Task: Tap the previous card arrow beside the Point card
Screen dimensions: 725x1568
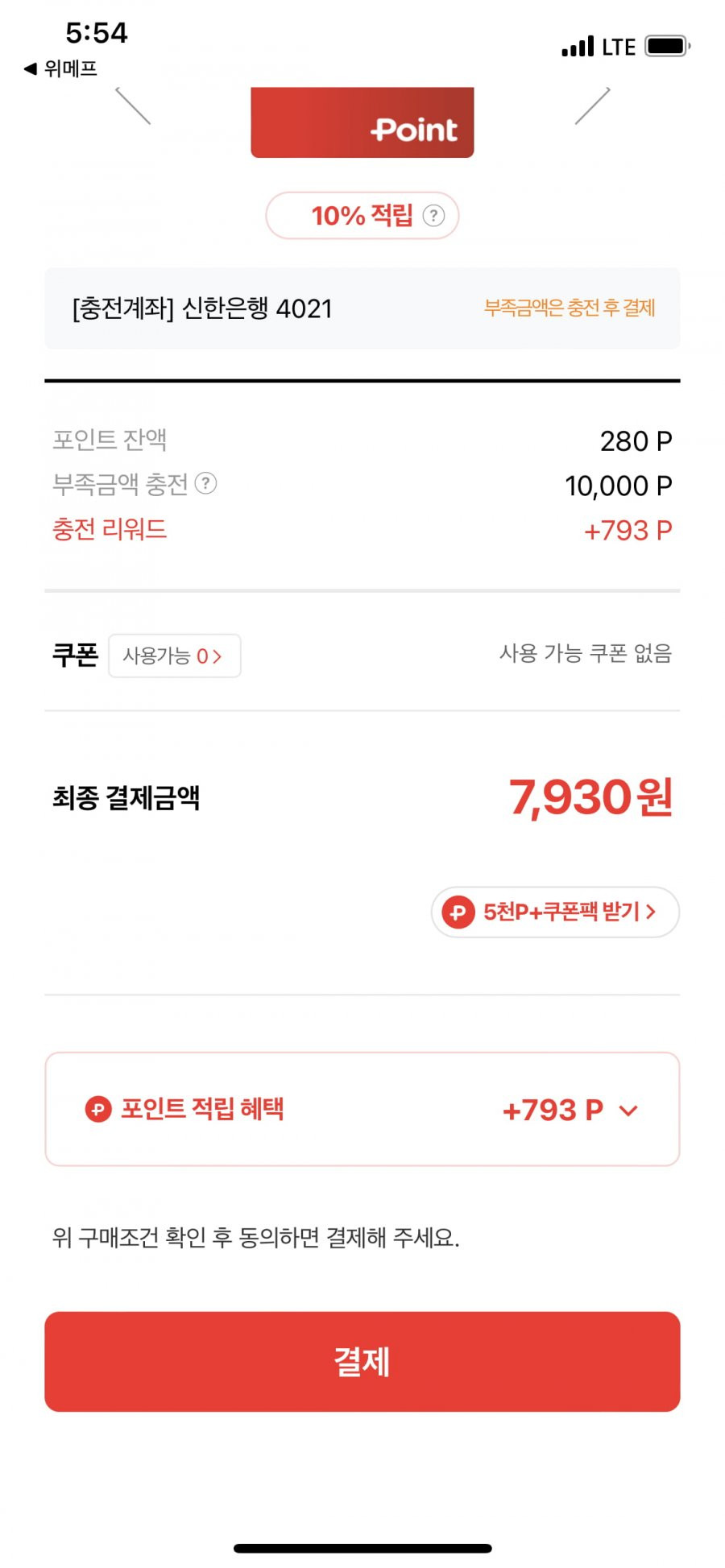Action: click(x=133, y=105)
